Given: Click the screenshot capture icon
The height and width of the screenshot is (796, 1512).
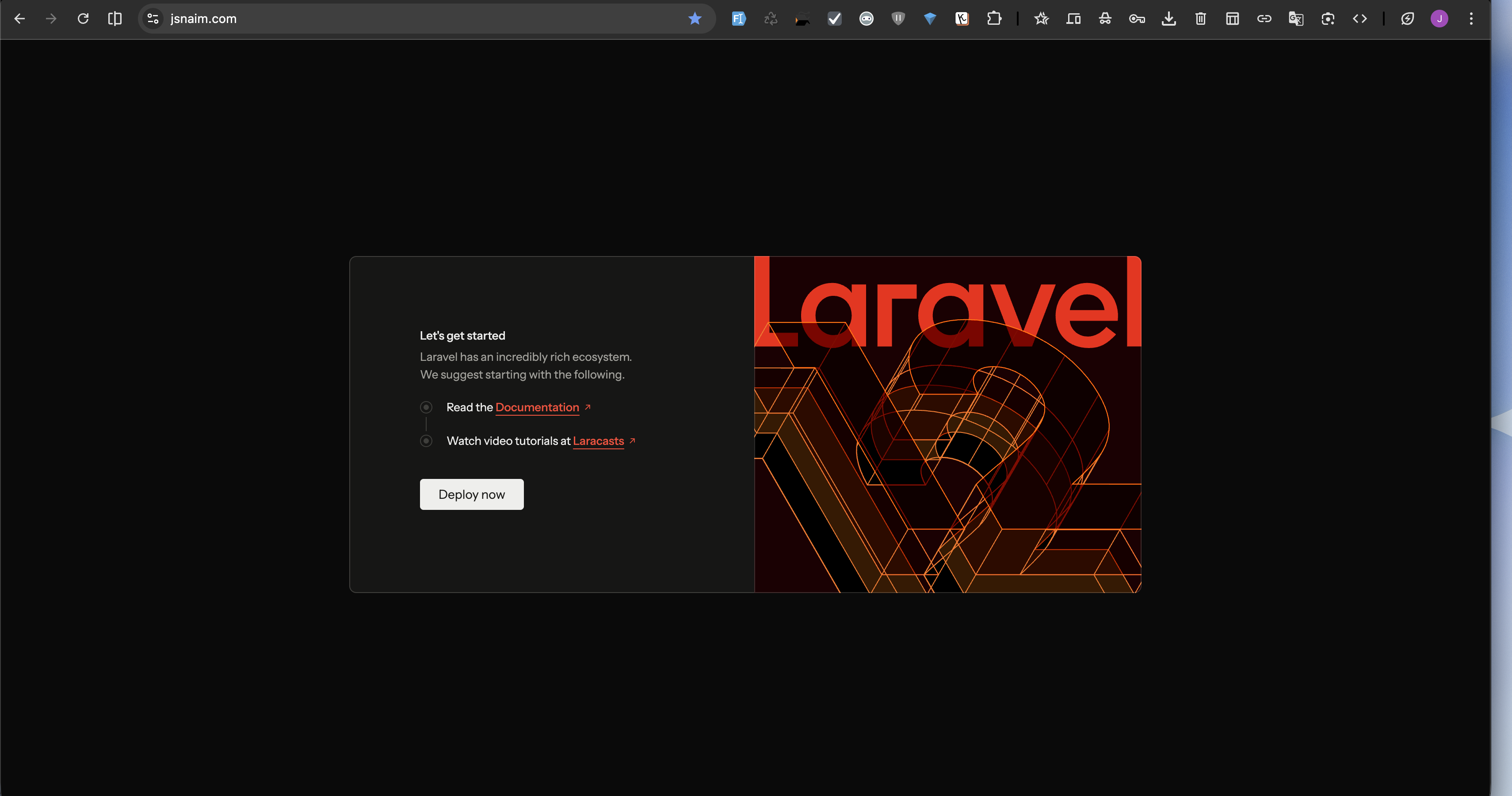Looking at the screenshot, I should click(1328, 19).
